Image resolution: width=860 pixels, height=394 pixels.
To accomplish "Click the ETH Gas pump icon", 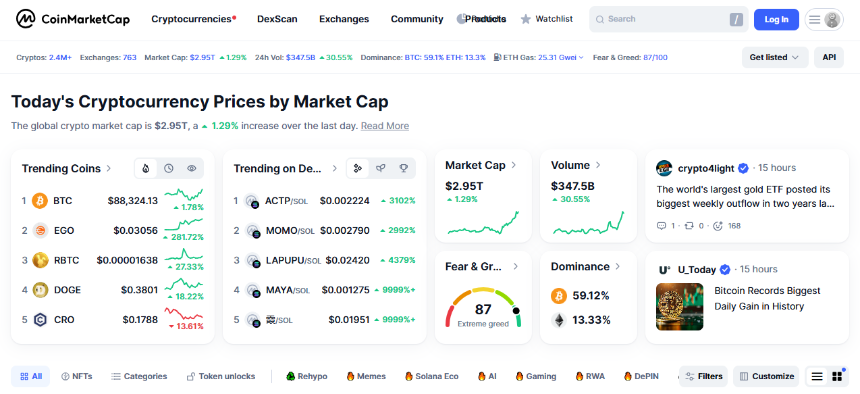I will click(497, 57).
